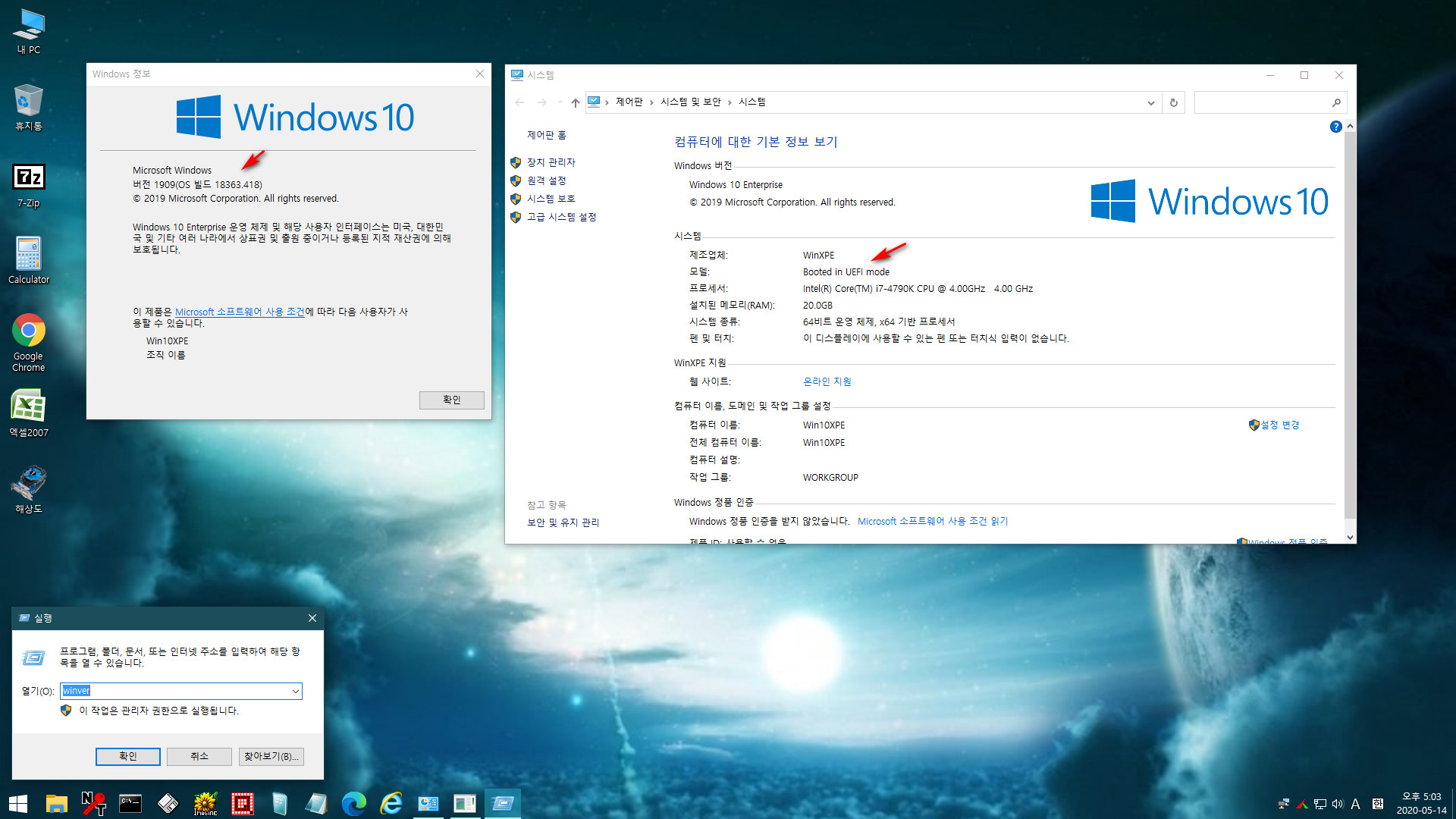
Task: Launch Microsoft Edge from the taskbar
Action: click(353, 803)
